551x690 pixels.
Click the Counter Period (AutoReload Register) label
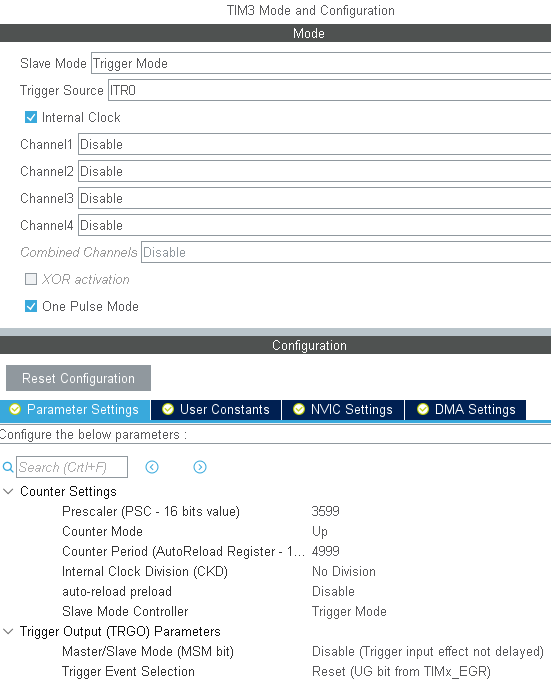pyautogui.click(x=183, y=551)
